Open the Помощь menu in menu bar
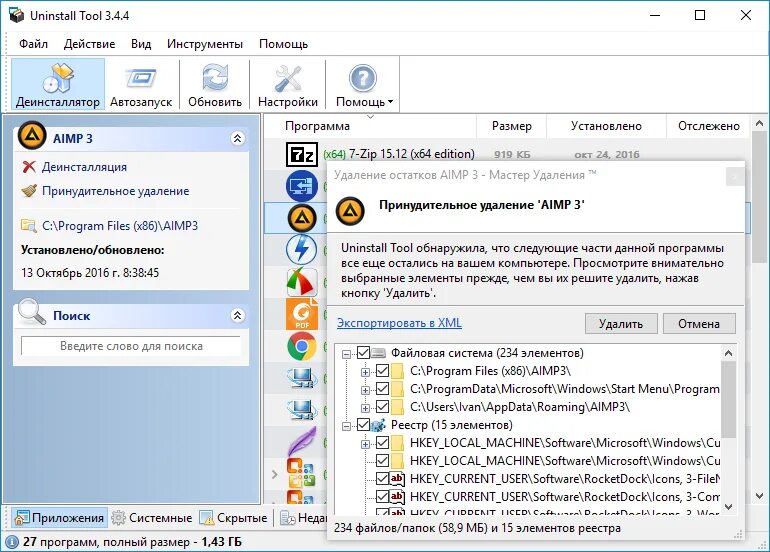This screenshot has height=552, width=770. point(283,44)
